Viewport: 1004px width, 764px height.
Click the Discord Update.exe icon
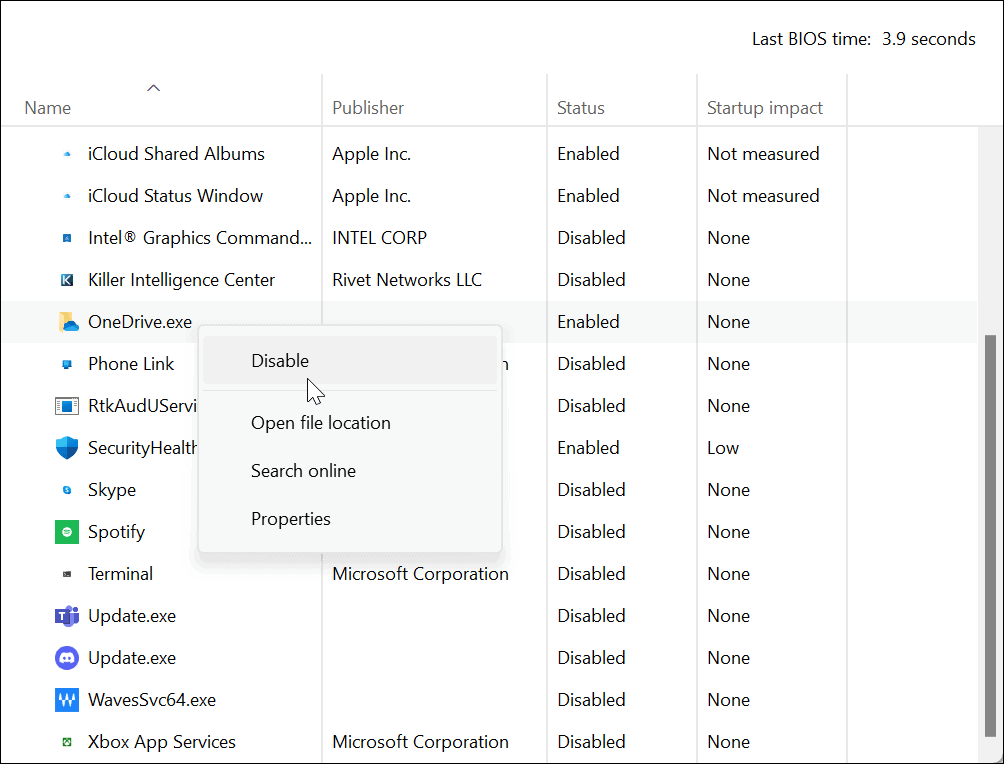pyautogui.click(x=66, y=657)
